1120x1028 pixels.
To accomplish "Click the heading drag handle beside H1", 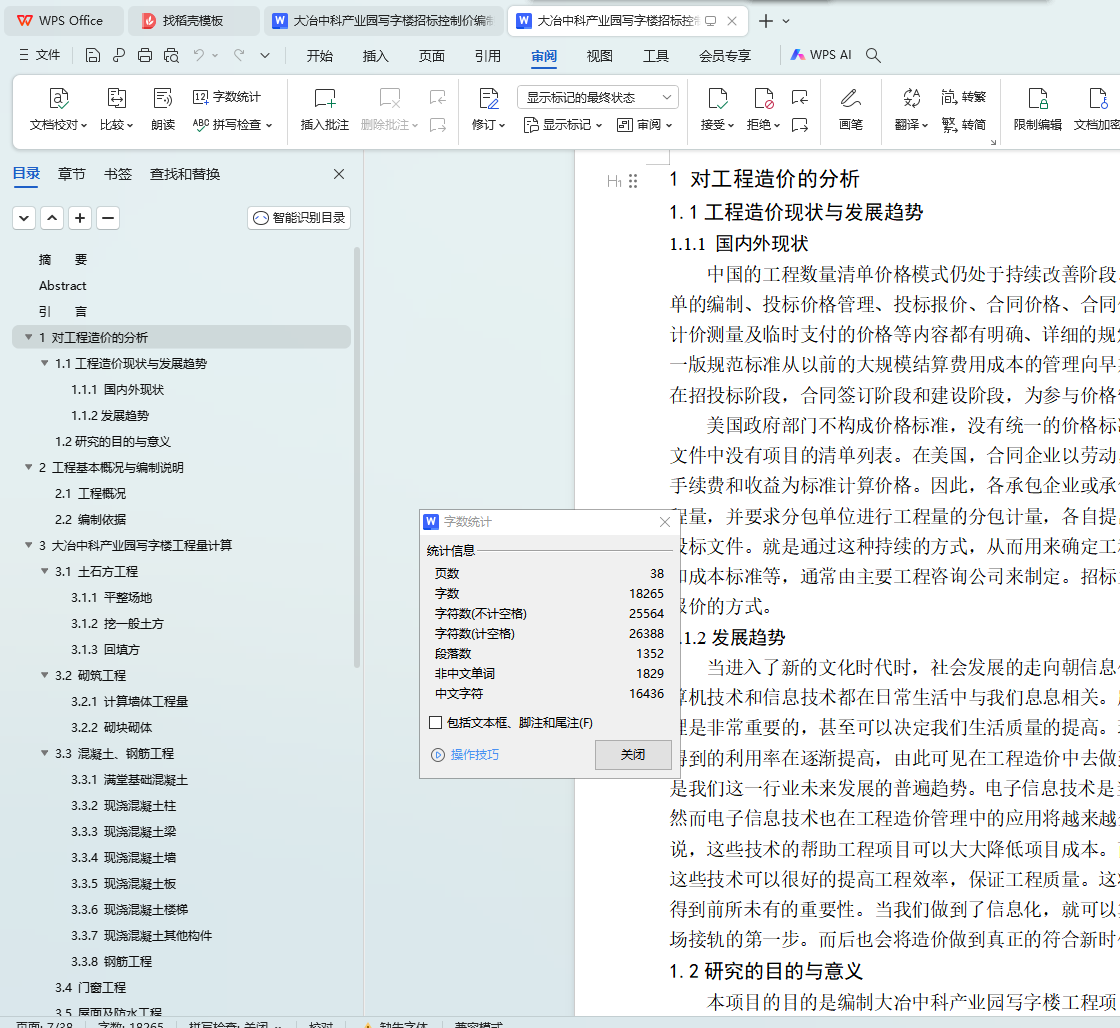I will pyautogui.click(x=633, y=181).
